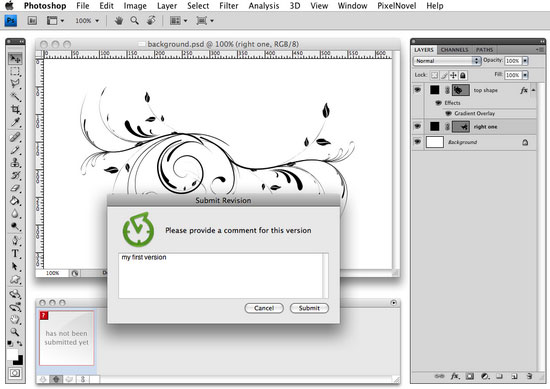Open the Layers panel options menu
550x389 pixels.
click(540, 50)
